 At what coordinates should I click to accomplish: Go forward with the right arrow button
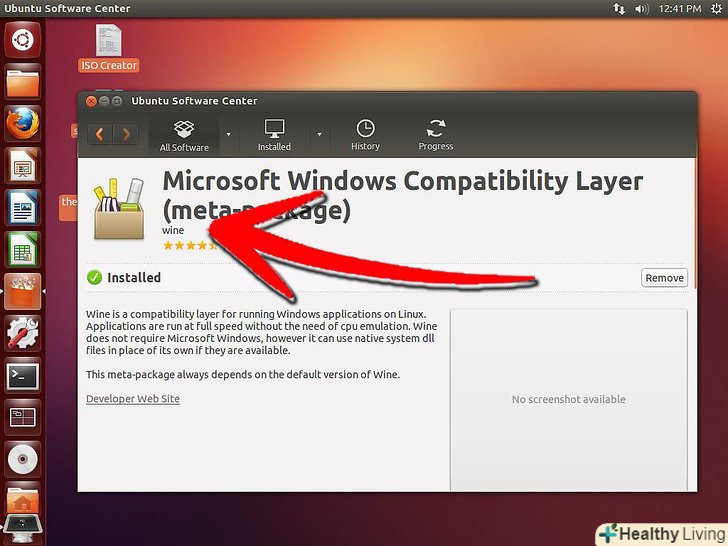click(126, 135)
